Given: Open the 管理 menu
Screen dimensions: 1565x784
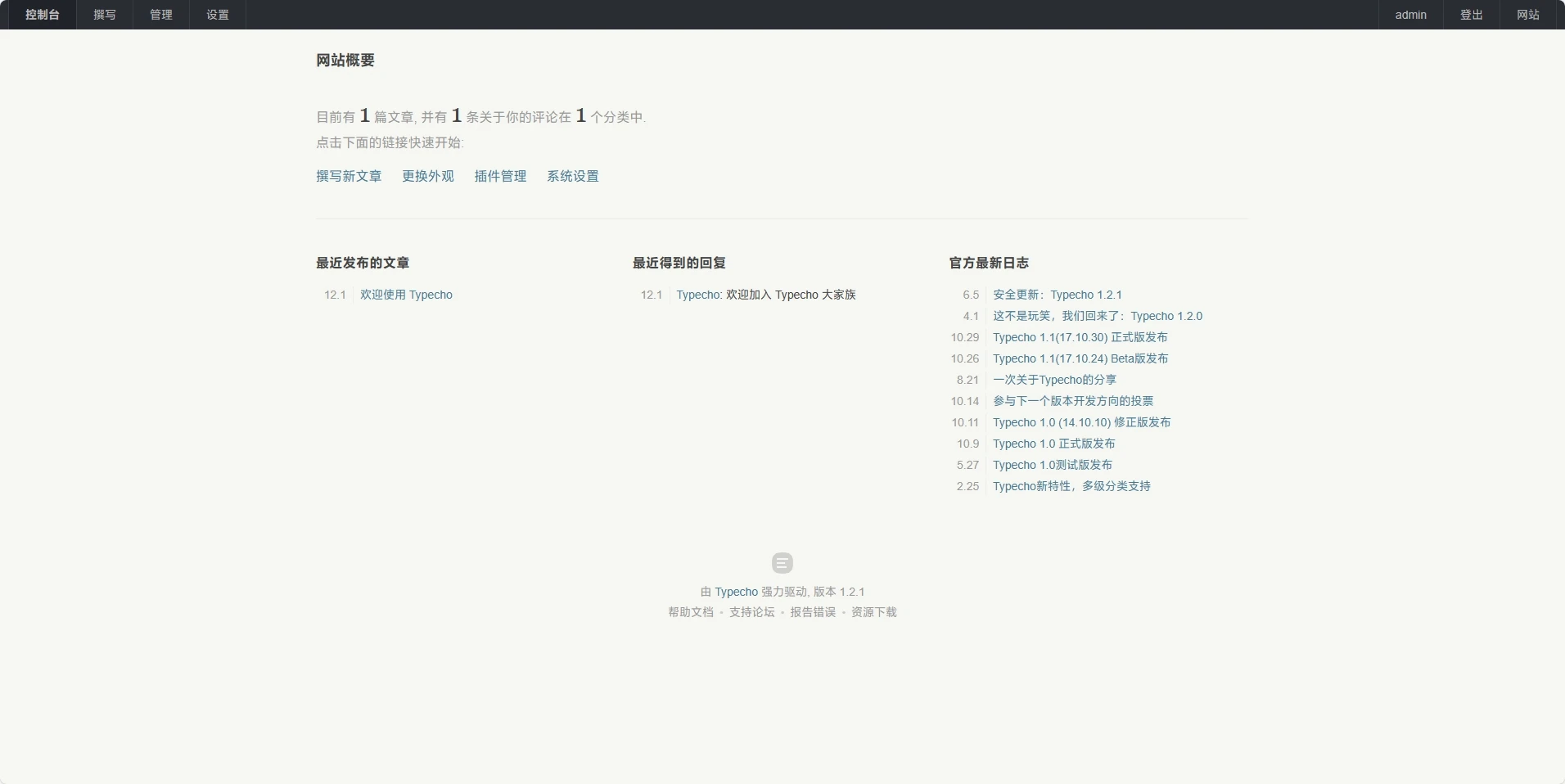Looking at the screenshot, I should (x=161, y=15).
